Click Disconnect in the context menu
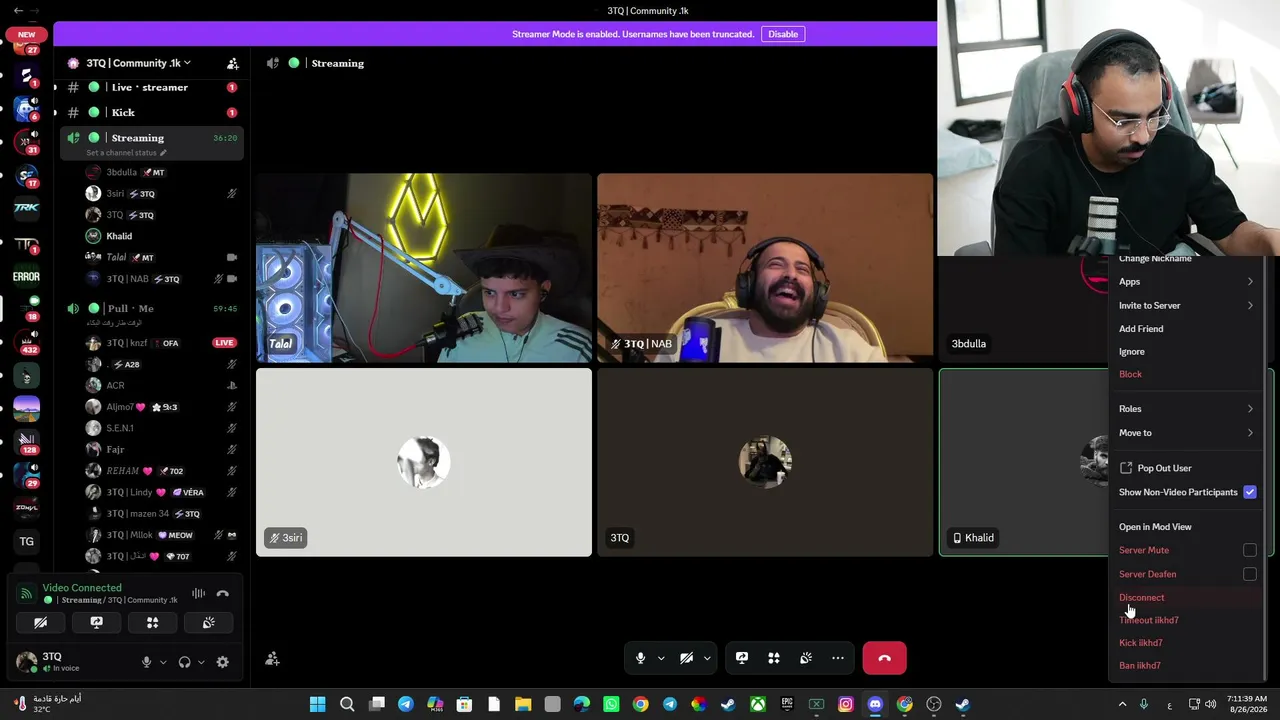Image resolution: width=1280 pixels, height=720 pixels. (x=1186, y=598)
